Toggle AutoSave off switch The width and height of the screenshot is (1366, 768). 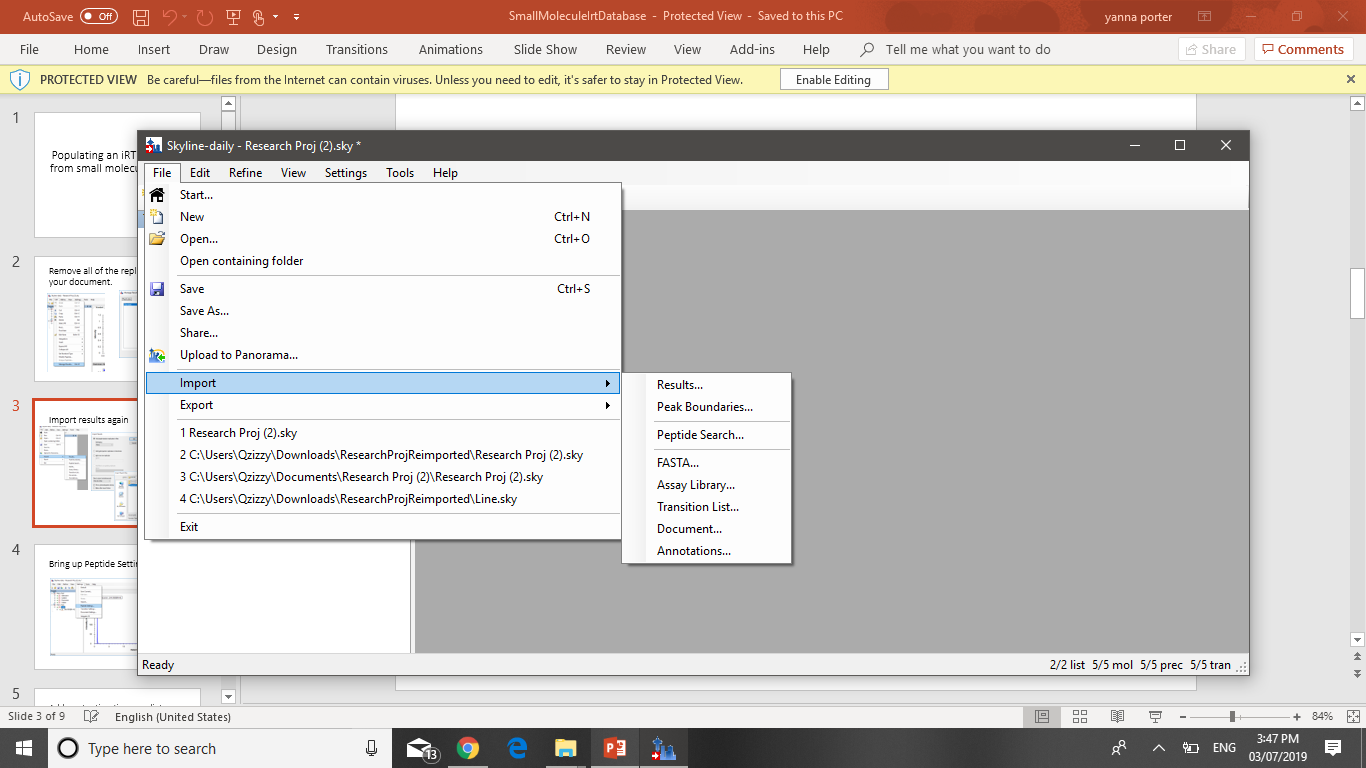pyautogui.click(x=98, y=17)
